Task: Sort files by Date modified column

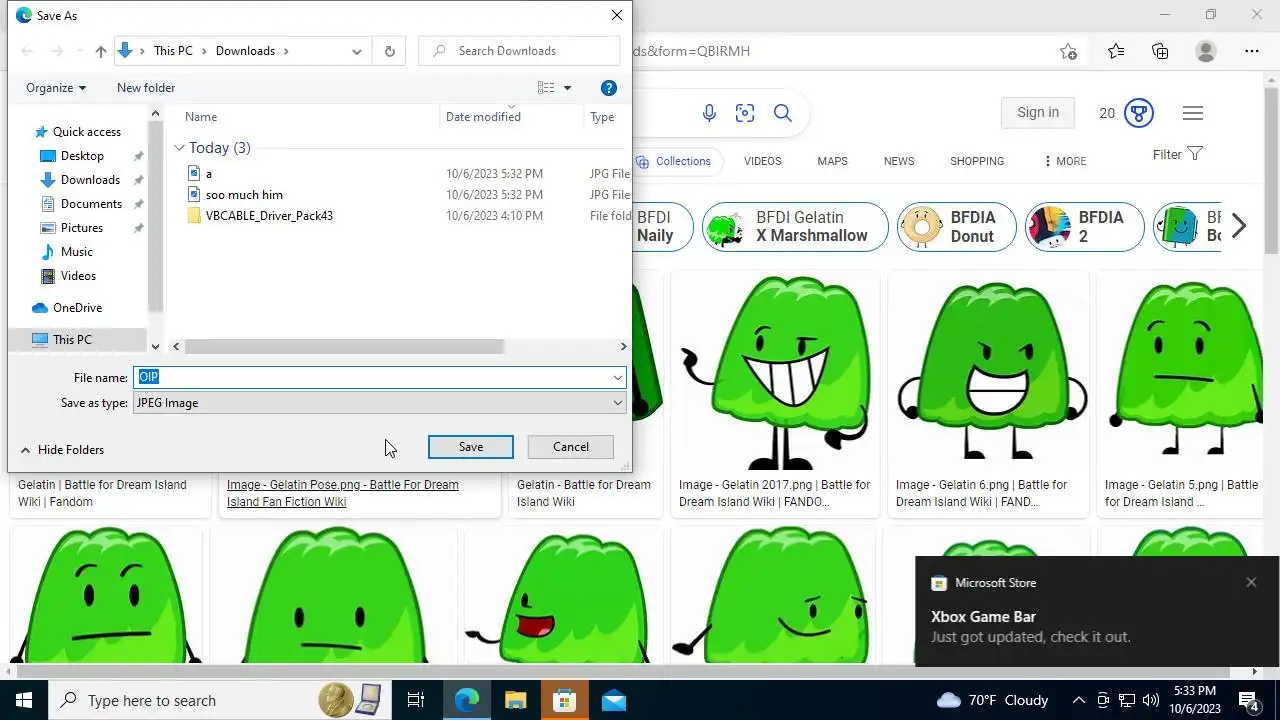Action: [483, 117]
